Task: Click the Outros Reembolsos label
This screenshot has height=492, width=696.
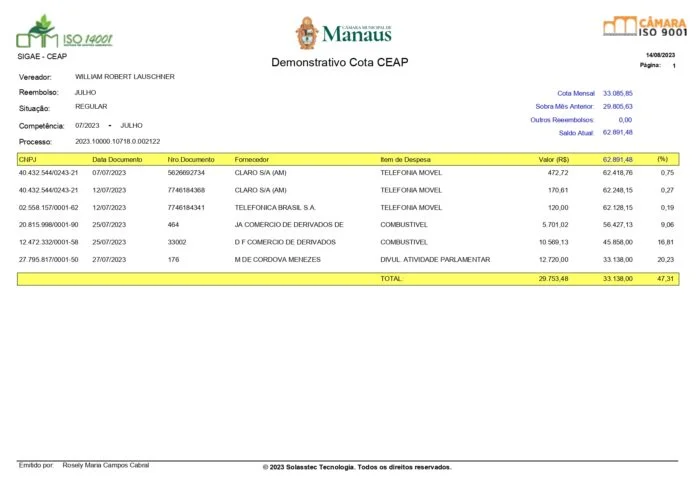Action: coord(561,119)
